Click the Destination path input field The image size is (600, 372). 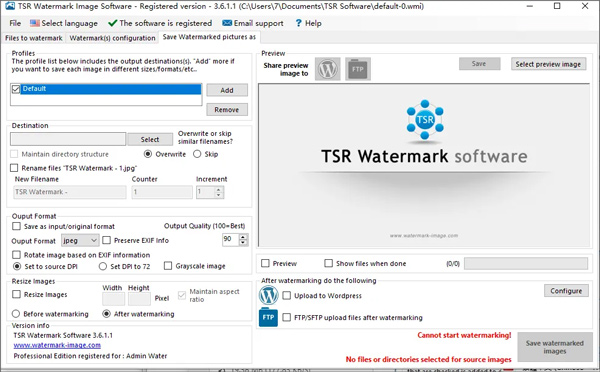click(68, 139)
